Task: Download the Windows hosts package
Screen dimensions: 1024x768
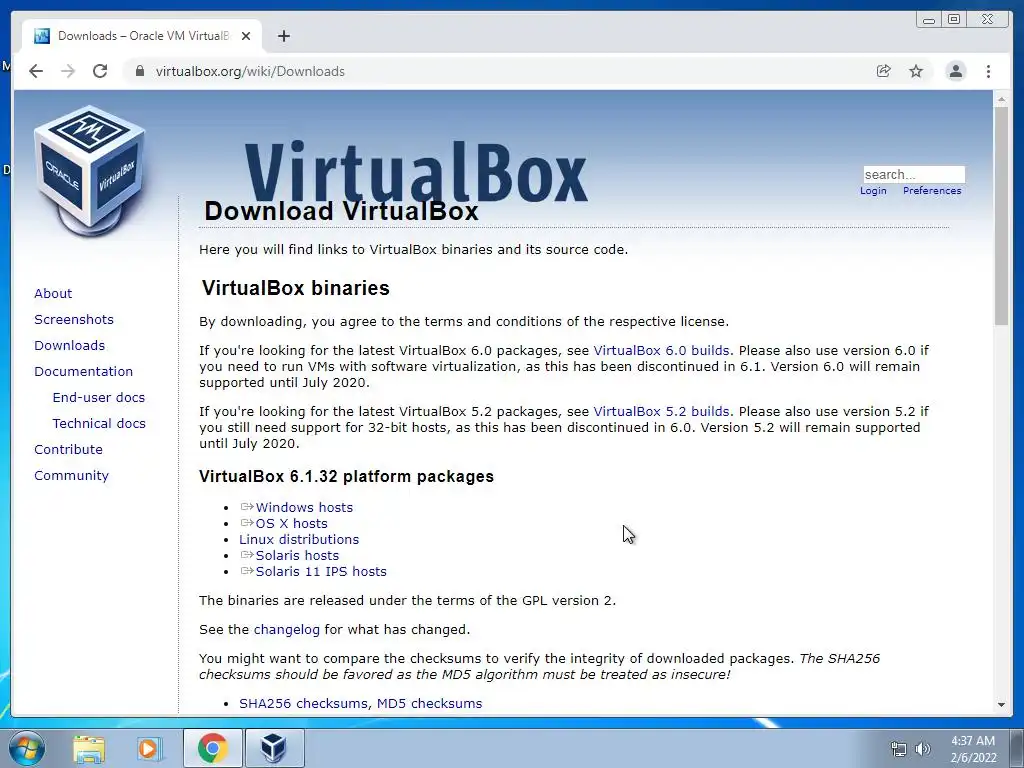Action: point(304,507)
